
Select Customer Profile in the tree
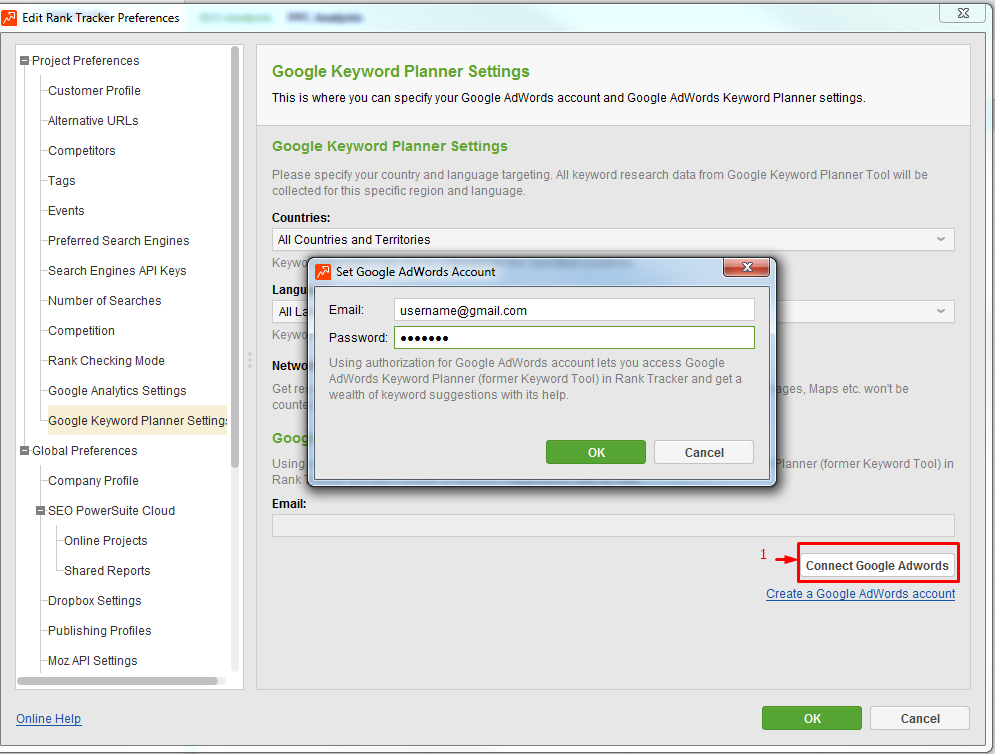pos(95,91)
